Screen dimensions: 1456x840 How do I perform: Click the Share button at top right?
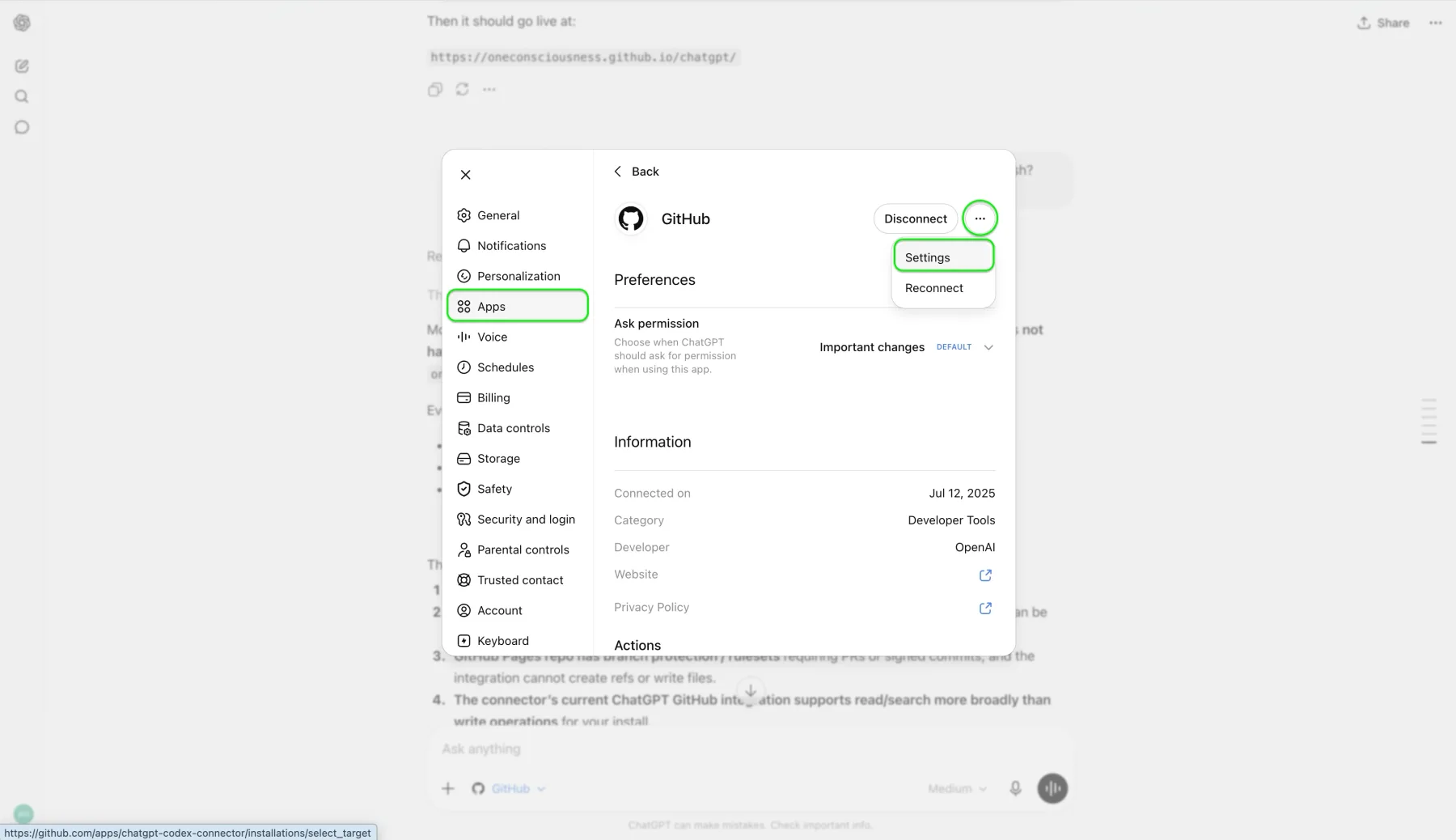[x=1383, y=23]
